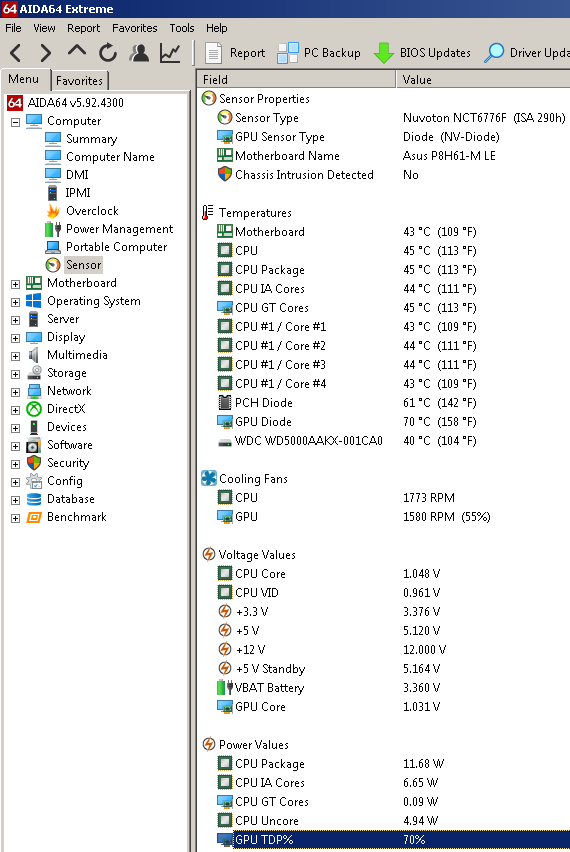Click the Report toolbar button
This screenshot has height=852, width=570.
click(x=235, y=53)
